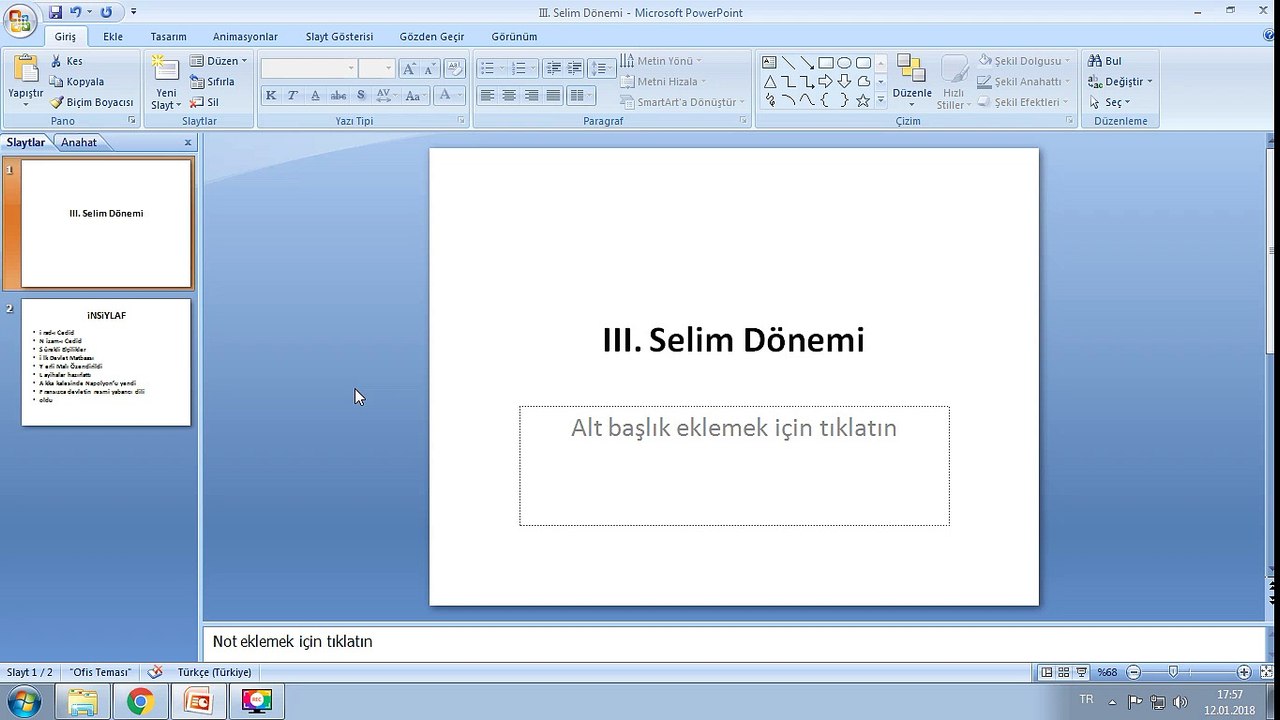The image size is (1280, 720).
Task: Select slide 2 İNSİYLAF thumbnail
Action: (x=106, y=362)
